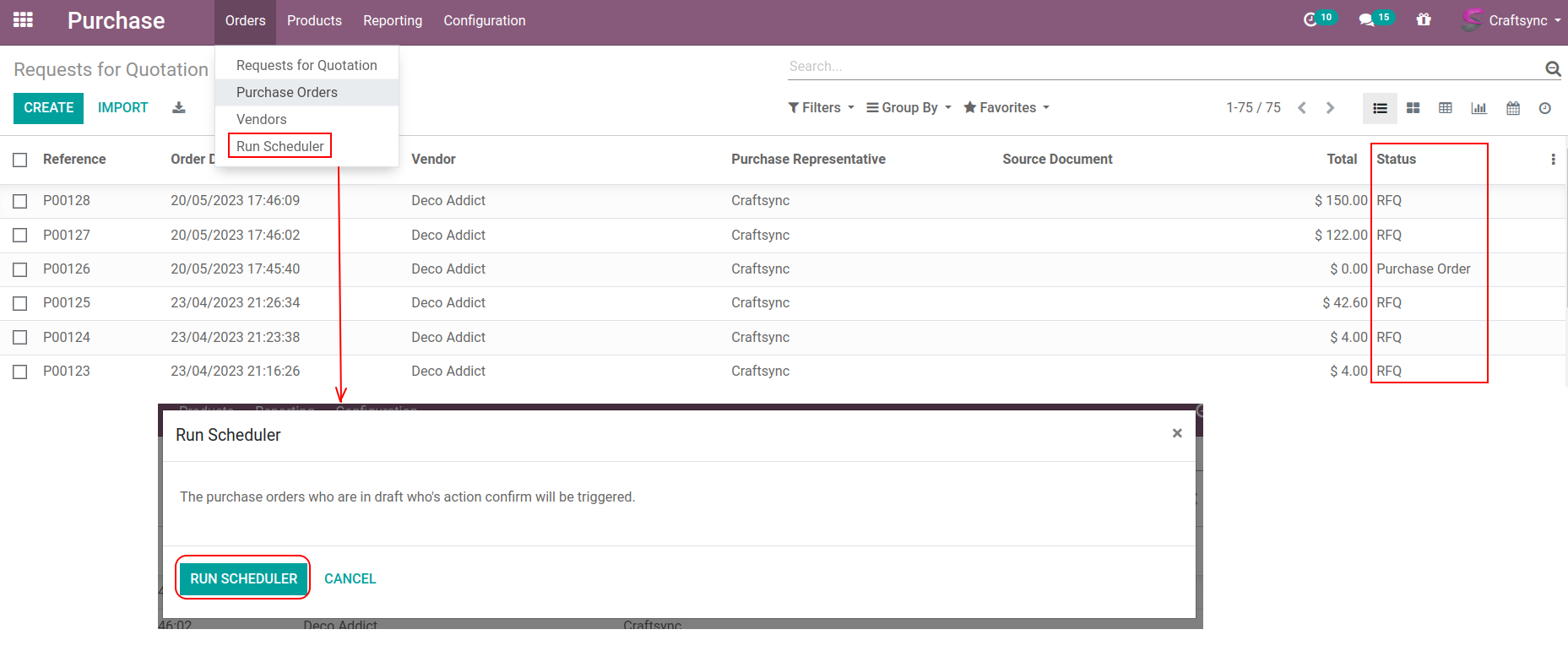
Task: Open the Group By dropdown
Action: click(x=909, y=108)
